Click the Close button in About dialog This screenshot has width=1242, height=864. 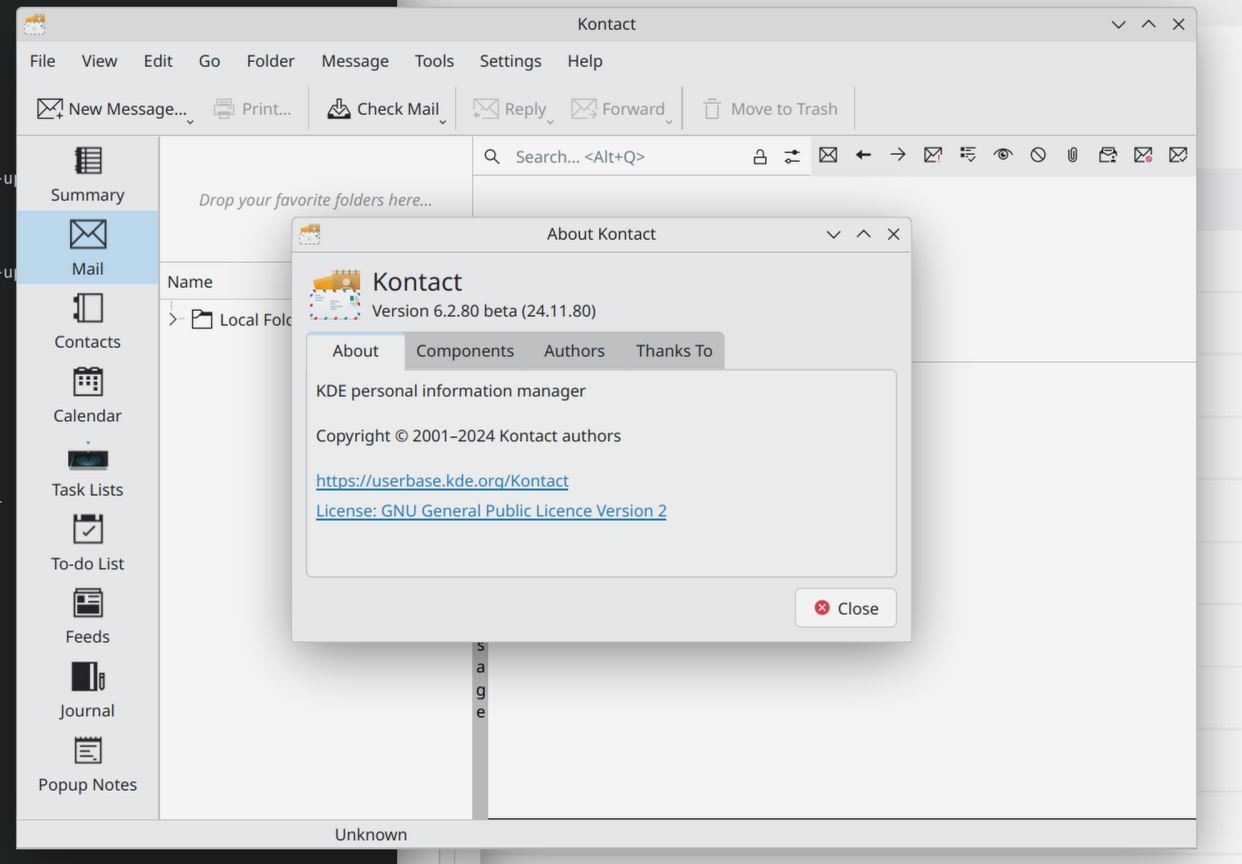point(846,608)
